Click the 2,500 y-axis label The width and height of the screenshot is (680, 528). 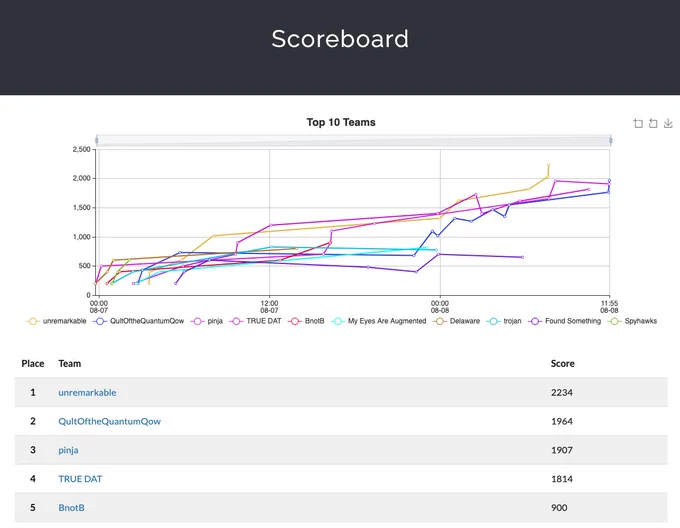[x=82, y=150]
